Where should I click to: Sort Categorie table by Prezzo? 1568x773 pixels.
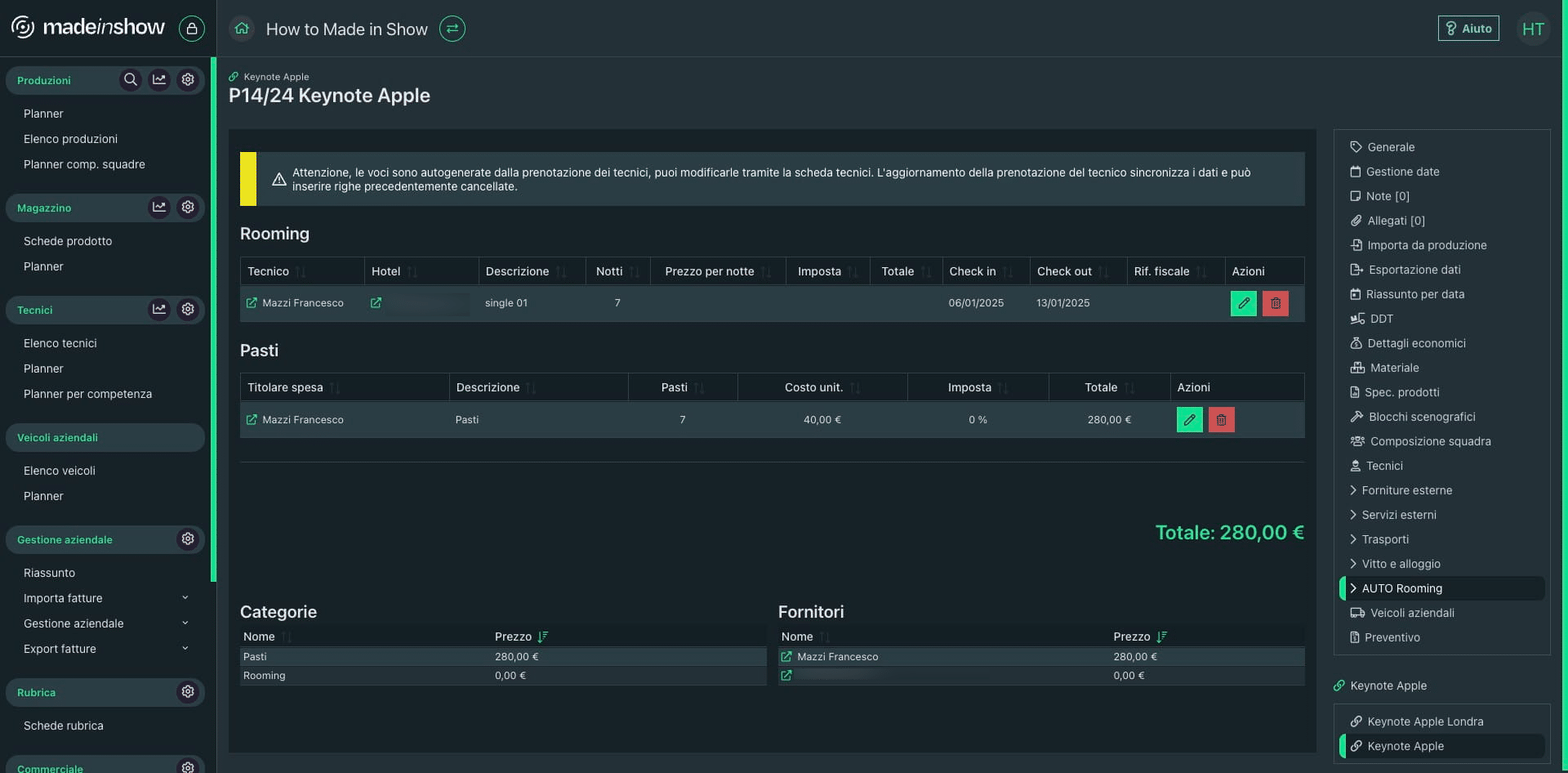click(543, 637)
